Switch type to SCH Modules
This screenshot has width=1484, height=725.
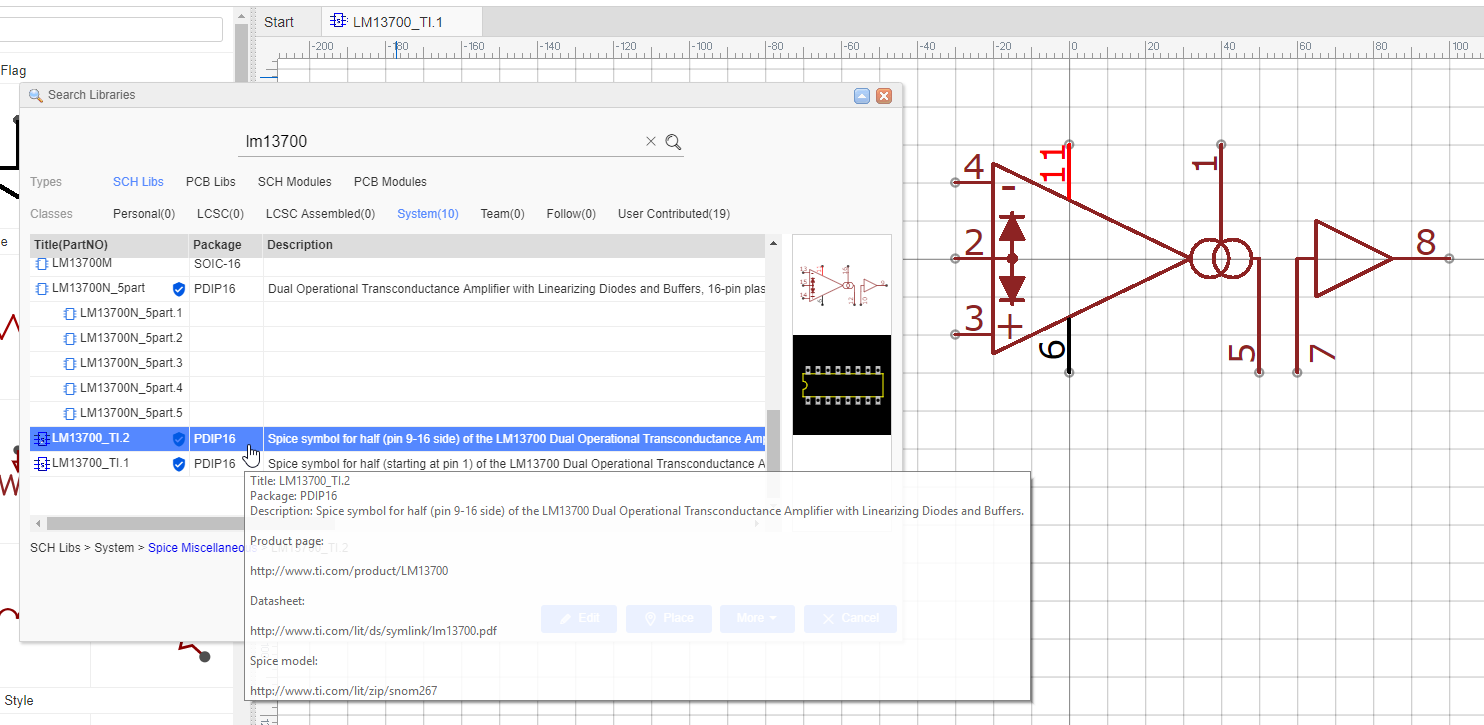[295, 182]
